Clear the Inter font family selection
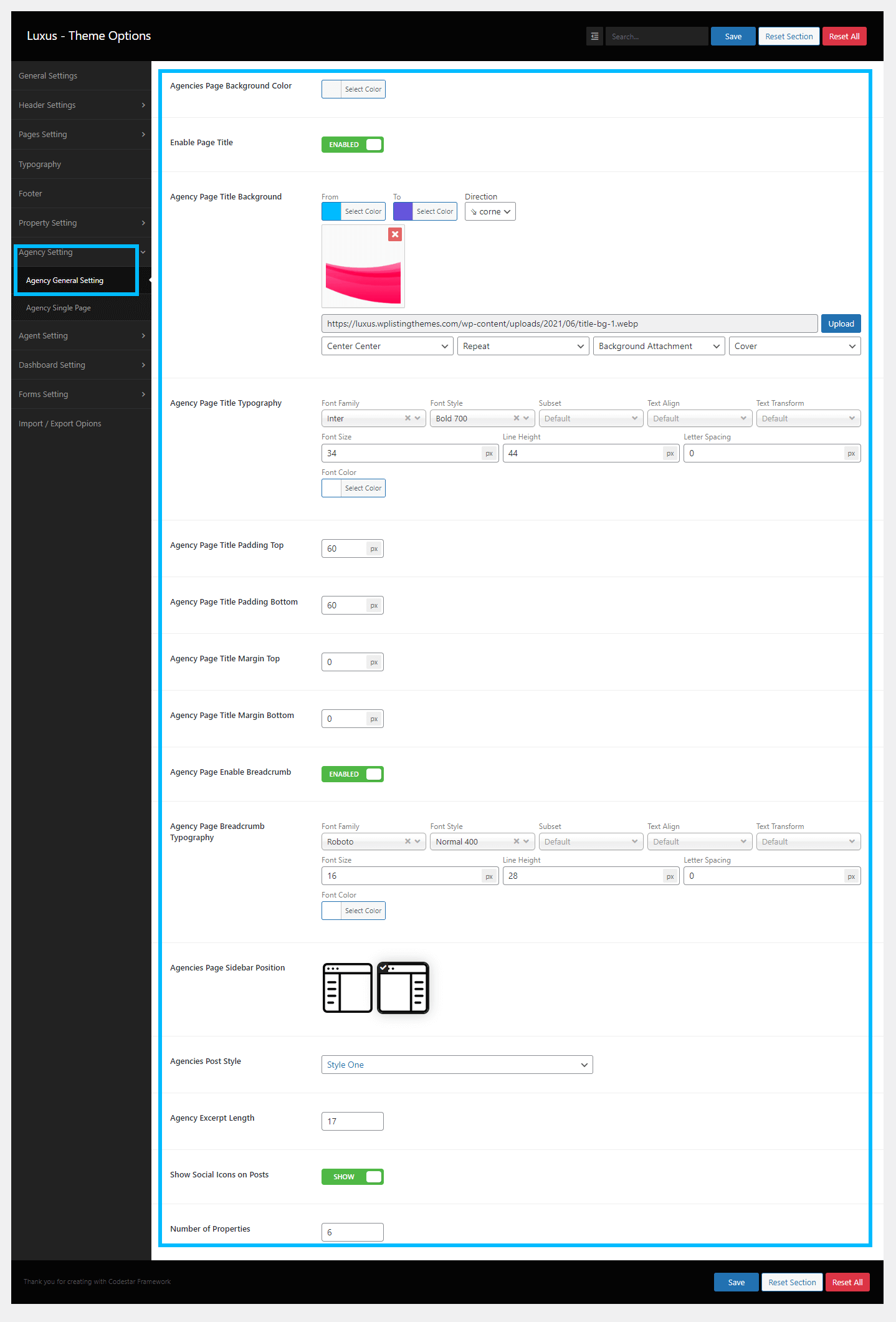The width and height of the screenshot is (896, 1322). pos(407,418)
